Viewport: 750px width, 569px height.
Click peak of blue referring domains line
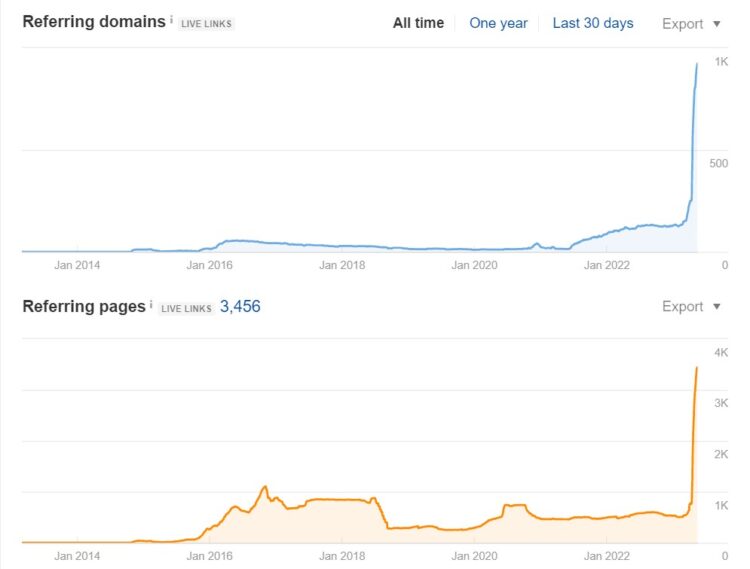click(x=697, y=64)
